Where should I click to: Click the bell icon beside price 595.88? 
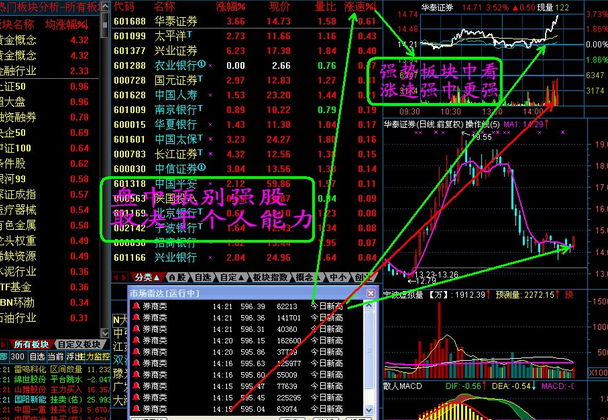[136, 352]
